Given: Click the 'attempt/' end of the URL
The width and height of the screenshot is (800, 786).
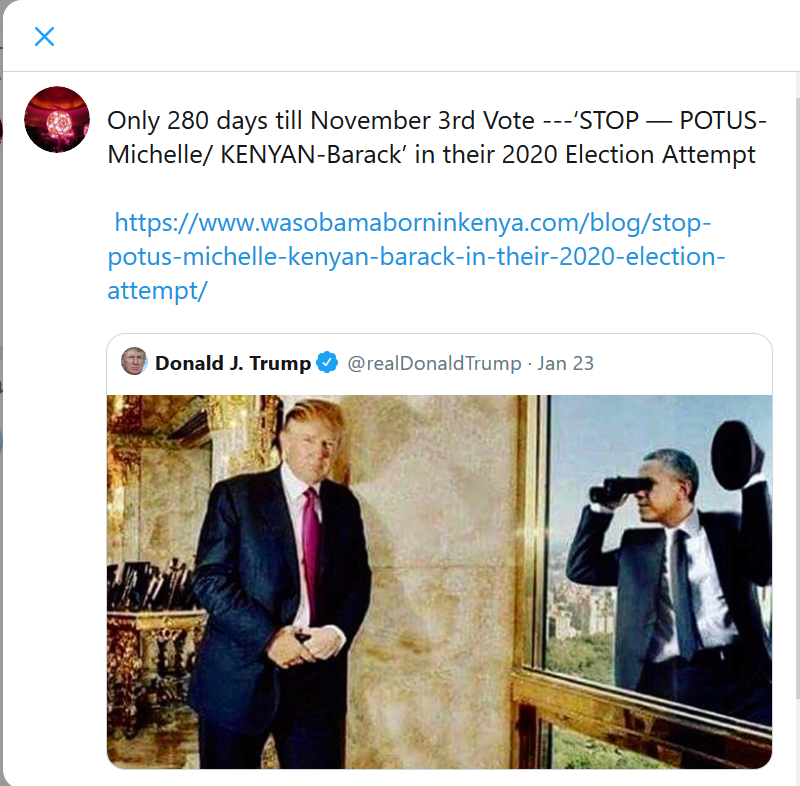Looking at the screenshot, I should (157, 290).
